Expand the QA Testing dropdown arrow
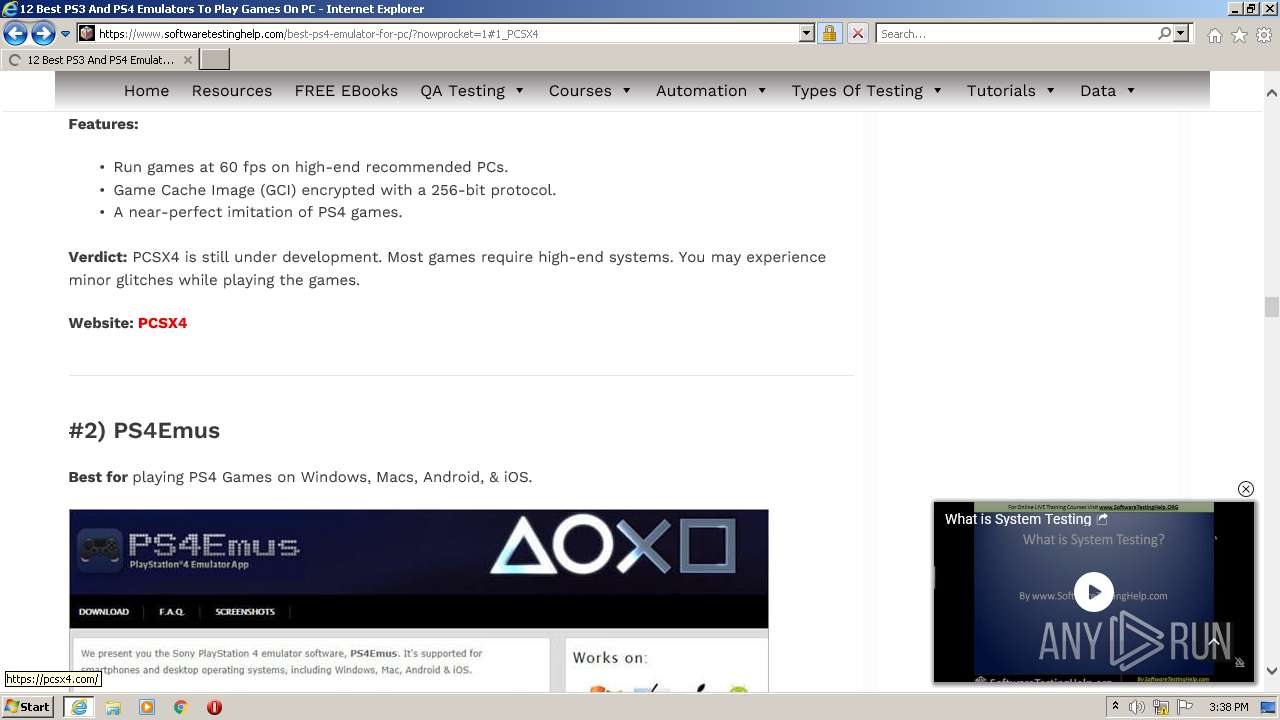The height and width of the screenshot is (720, 1280). (520, 90)
